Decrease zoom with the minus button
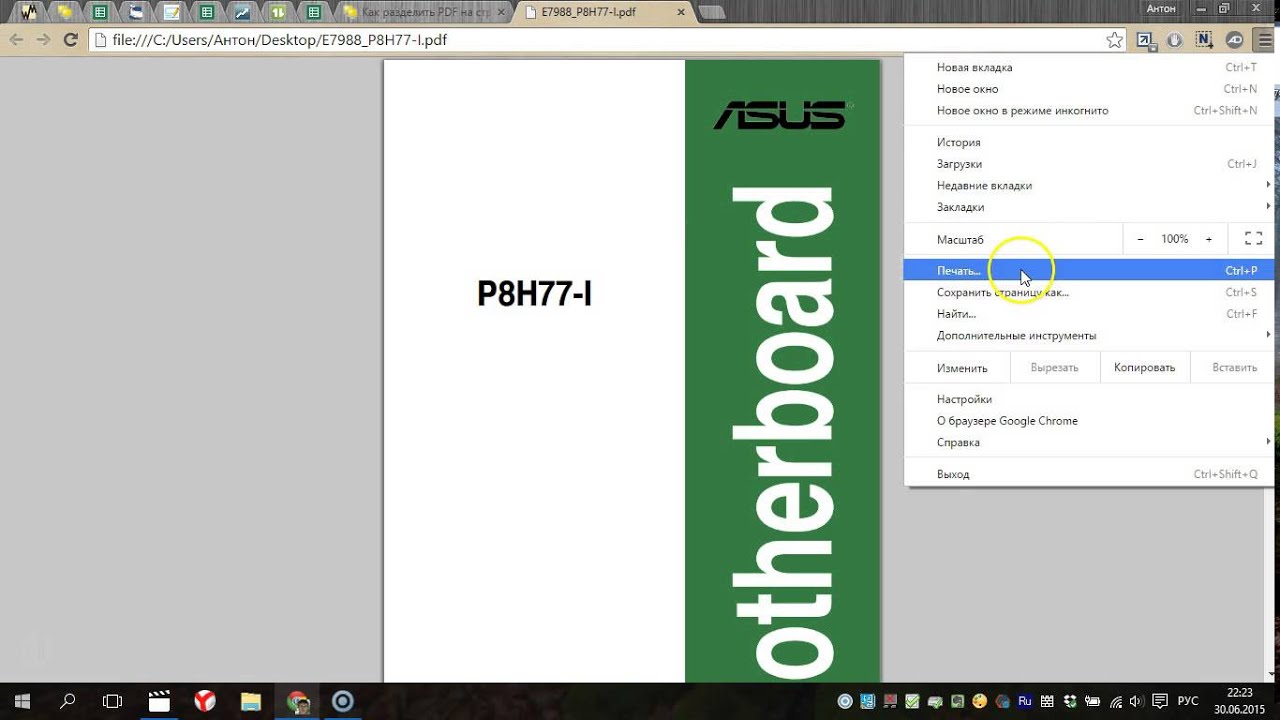Viewport: 1280px width, 720px height. [1140, 239]
